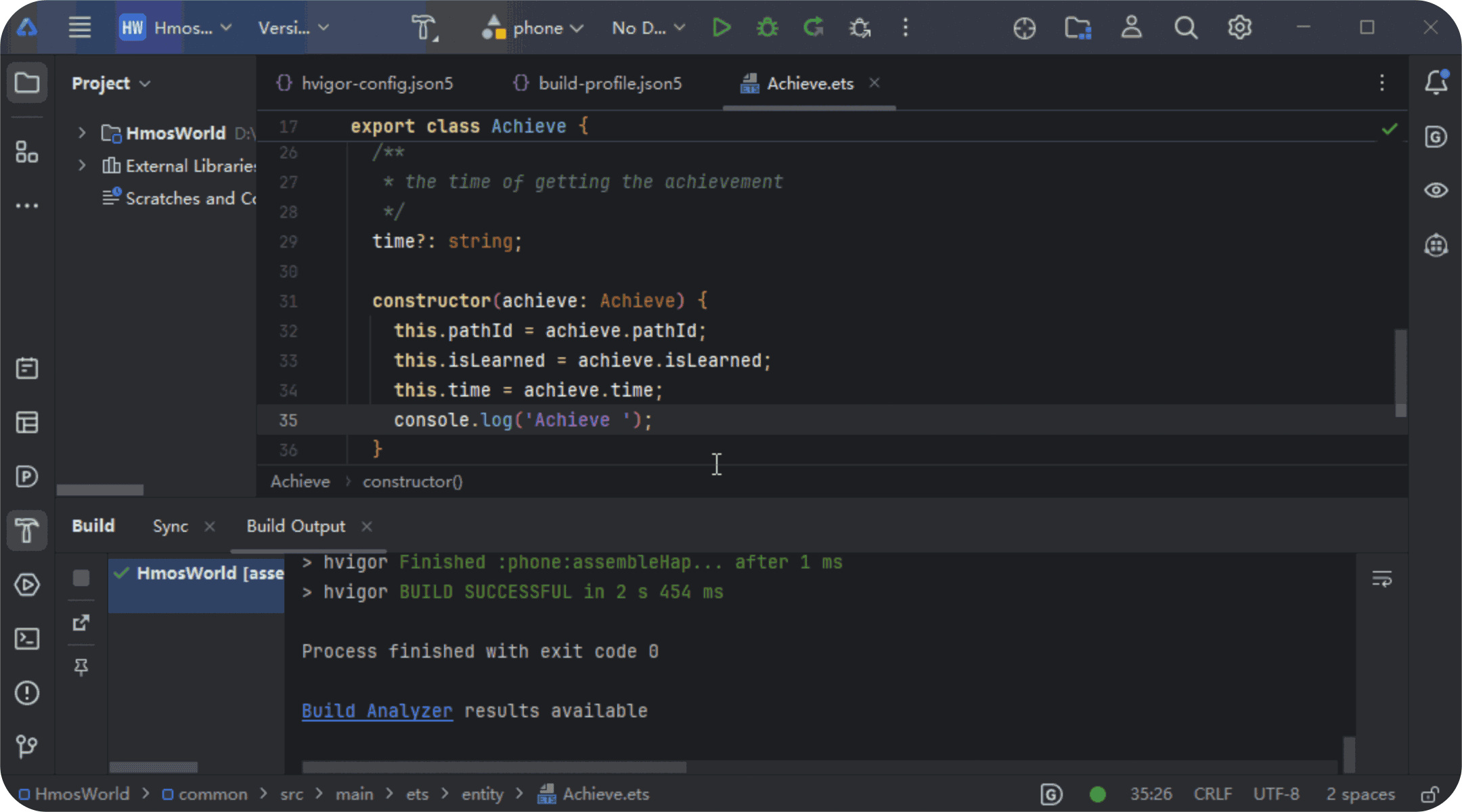Start debugging with the green bug icon
This screenshot has width=1462, height=812.
767,28
